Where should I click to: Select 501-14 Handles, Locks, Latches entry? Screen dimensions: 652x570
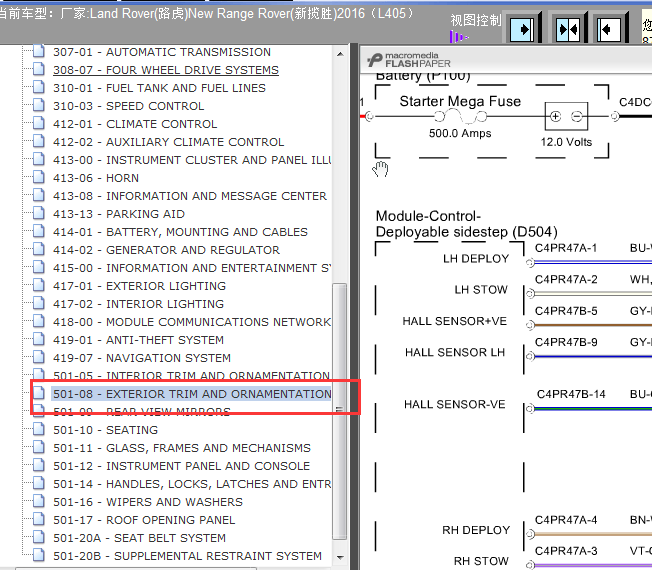point(192,484)
